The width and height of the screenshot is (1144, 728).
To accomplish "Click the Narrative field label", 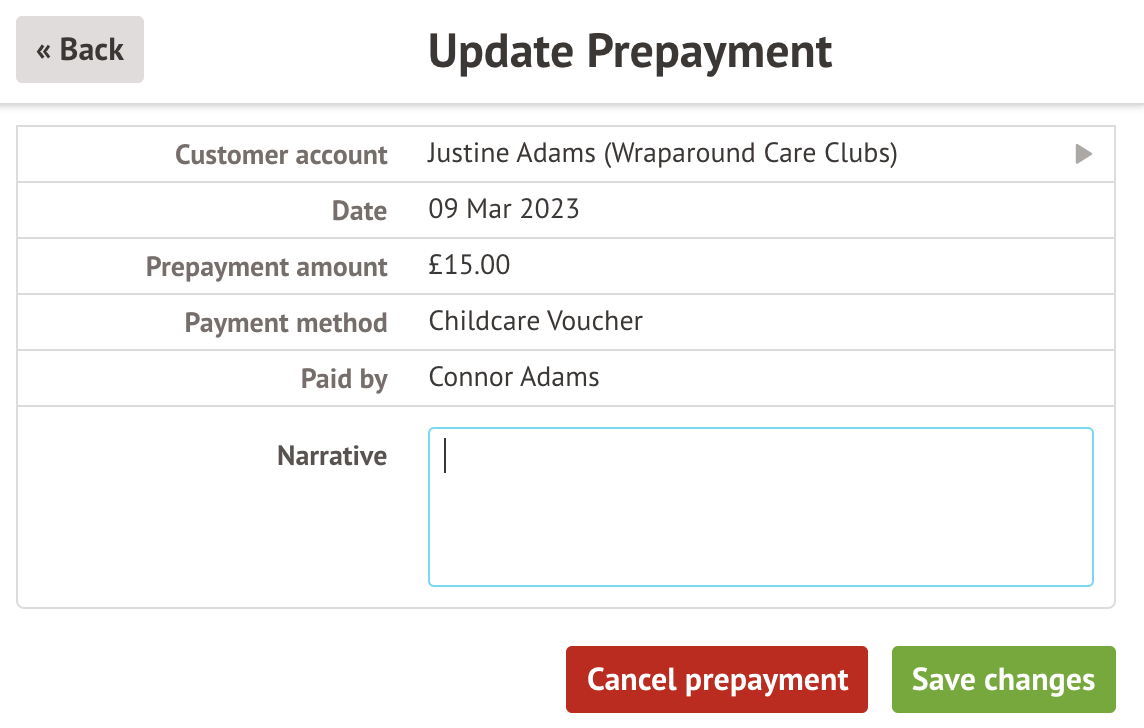I will pos(332,456).
